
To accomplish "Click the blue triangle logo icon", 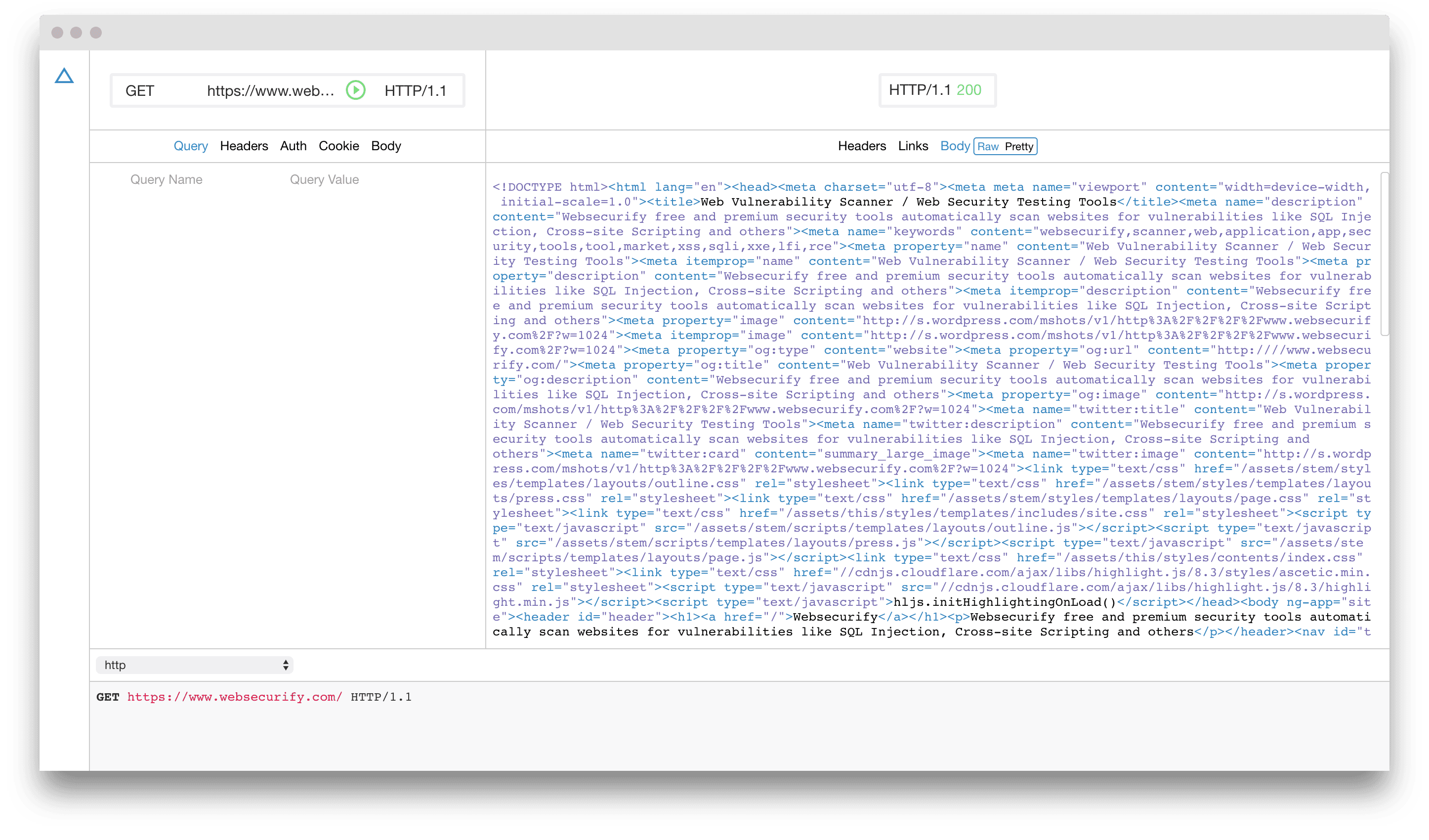I will tap(64, 76).
